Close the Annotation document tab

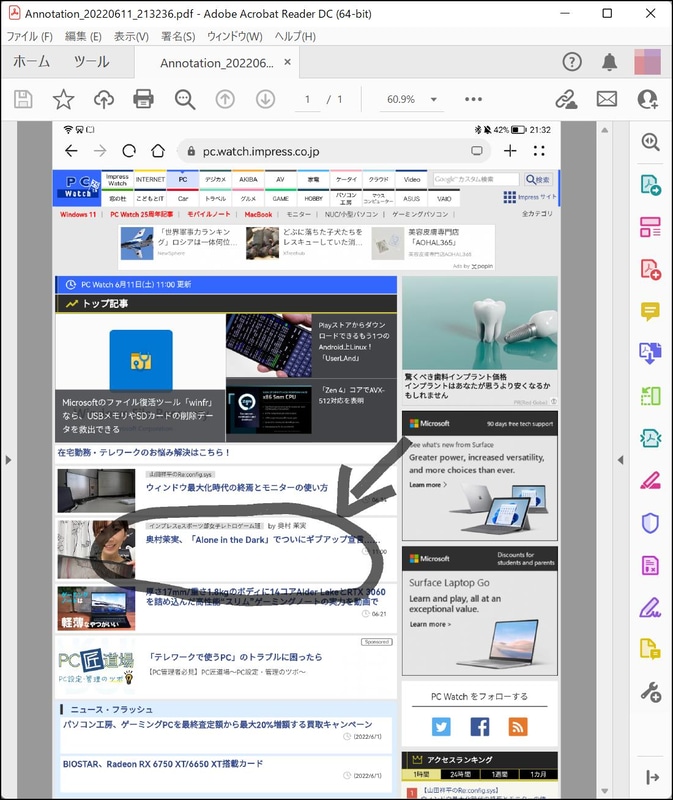[x=287, y=62]
